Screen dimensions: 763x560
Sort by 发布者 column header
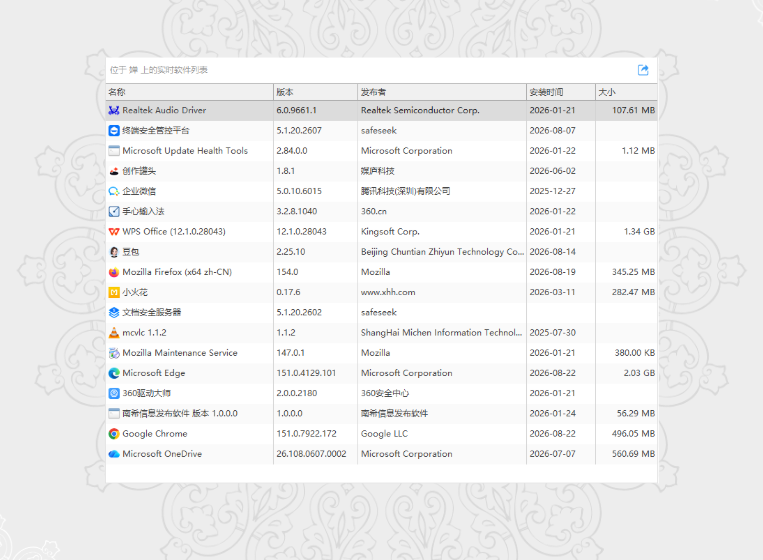(x=442, y=92)
